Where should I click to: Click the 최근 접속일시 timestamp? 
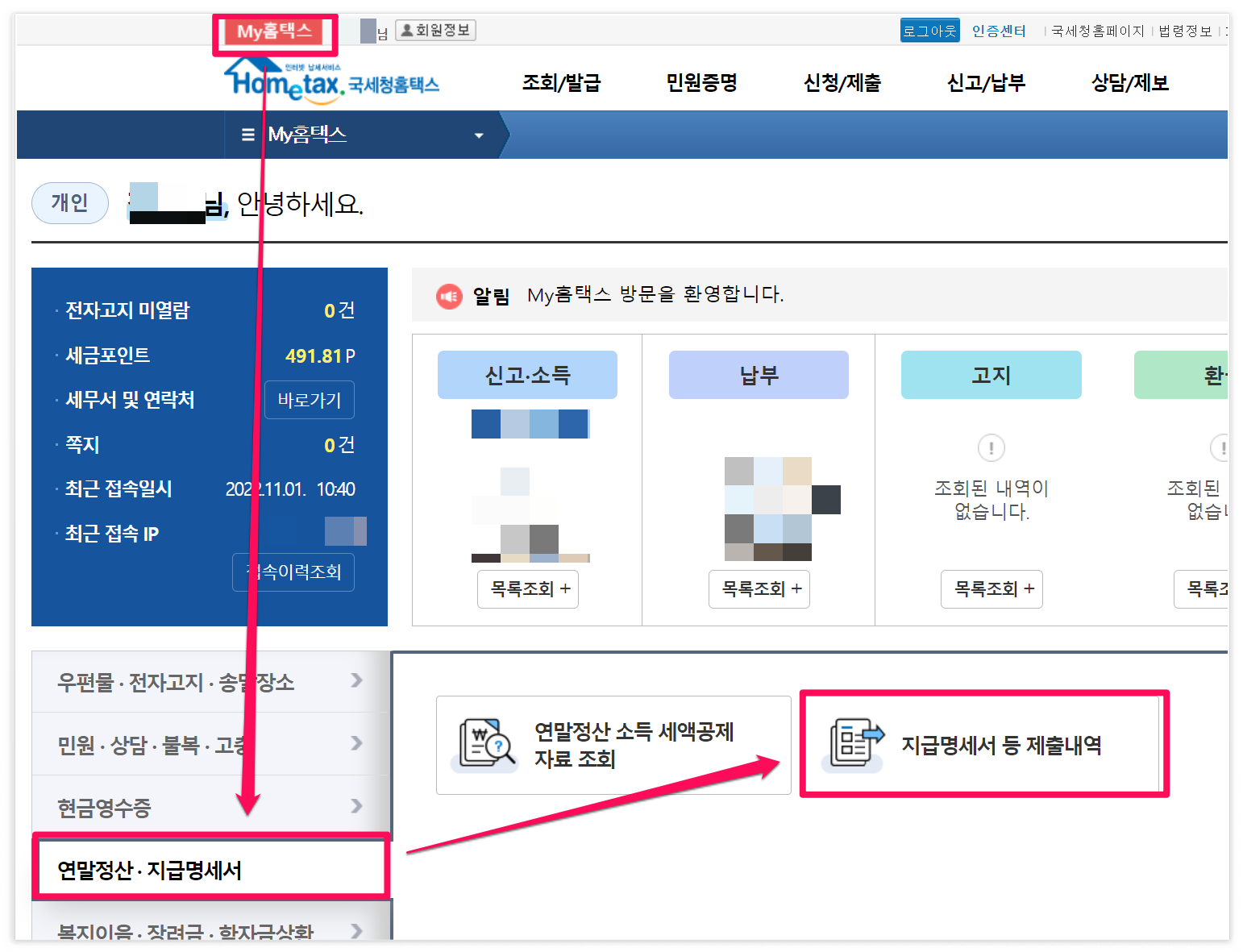pos(290,489)
